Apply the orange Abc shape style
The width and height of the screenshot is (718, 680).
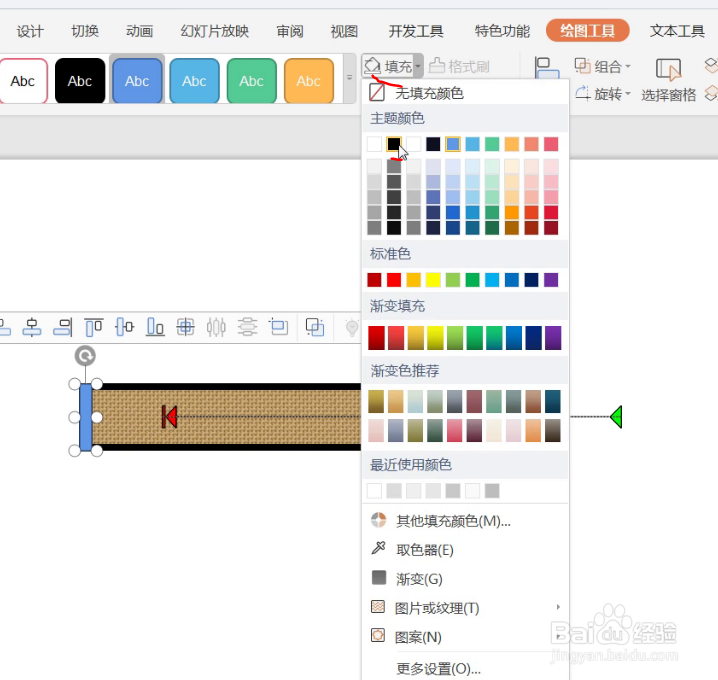tap(309, 81)
